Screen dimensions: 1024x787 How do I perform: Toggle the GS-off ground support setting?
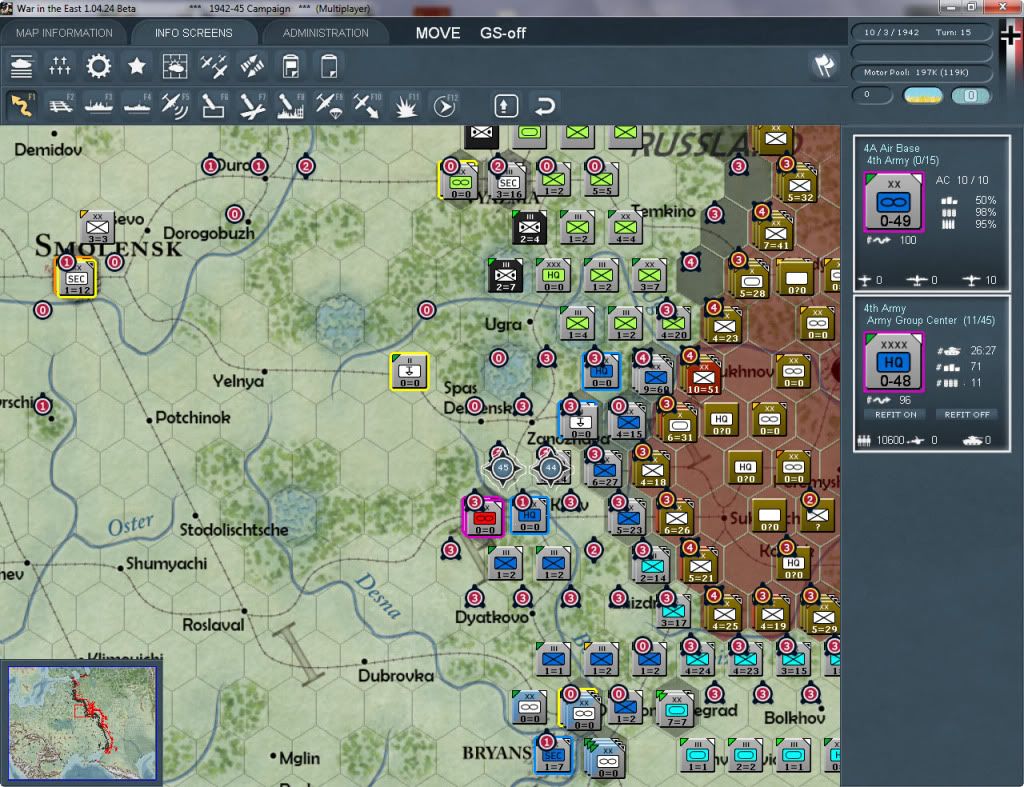(503, 33)
